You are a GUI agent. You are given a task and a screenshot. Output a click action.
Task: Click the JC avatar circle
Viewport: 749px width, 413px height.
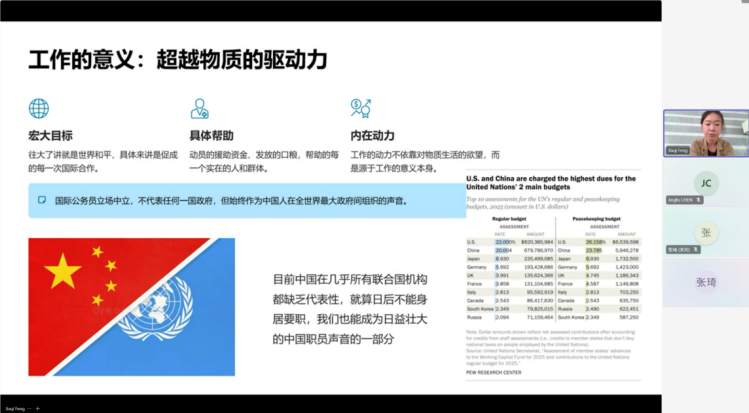coord(706,183)
